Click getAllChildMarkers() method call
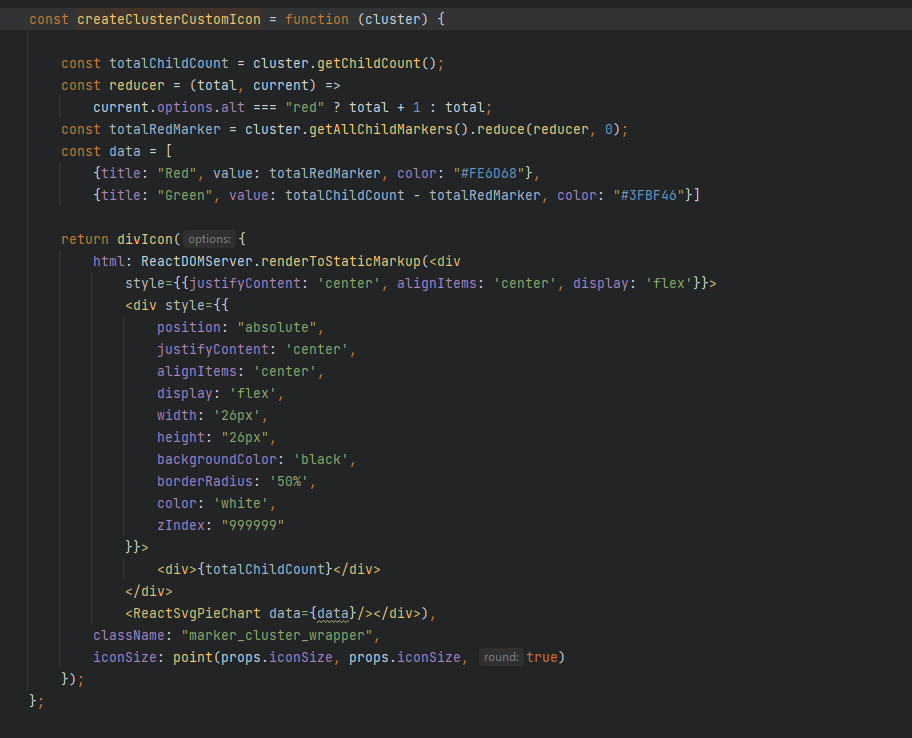Image resolution: width=912 pixels, height=738 pixels. (388, 129)
